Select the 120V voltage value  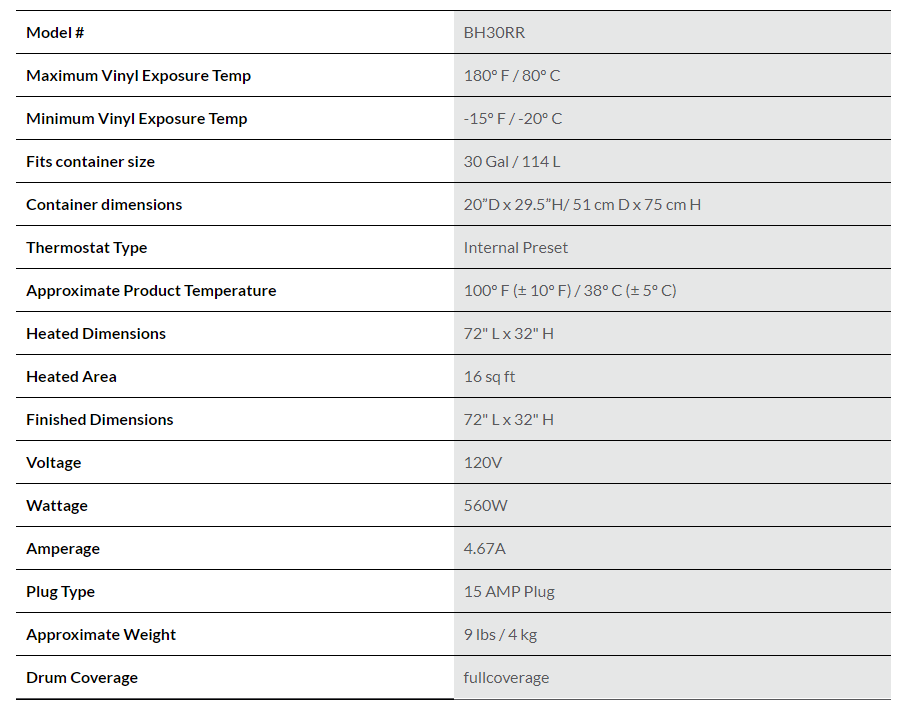point(483,463)
